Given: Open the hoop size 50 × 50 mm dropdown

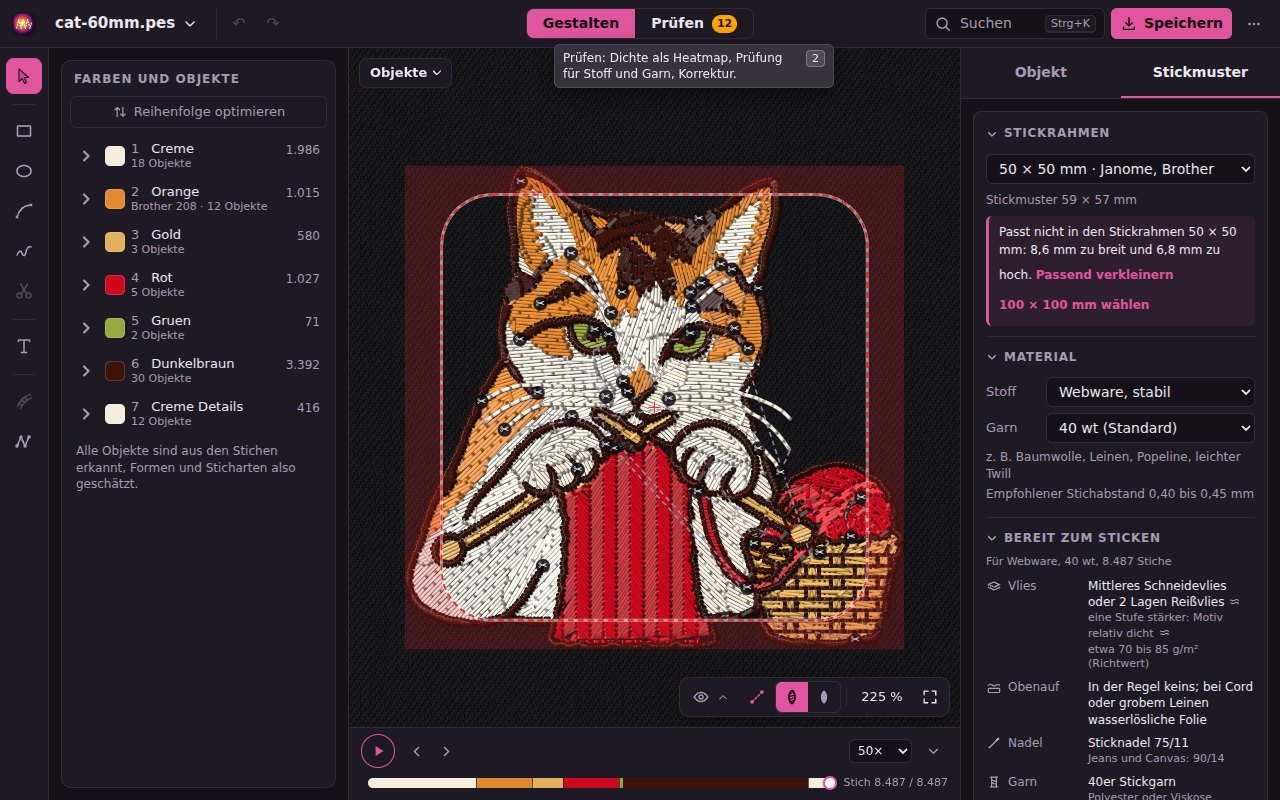Looking at the screenshot, I should click(x=1120, y=169).
